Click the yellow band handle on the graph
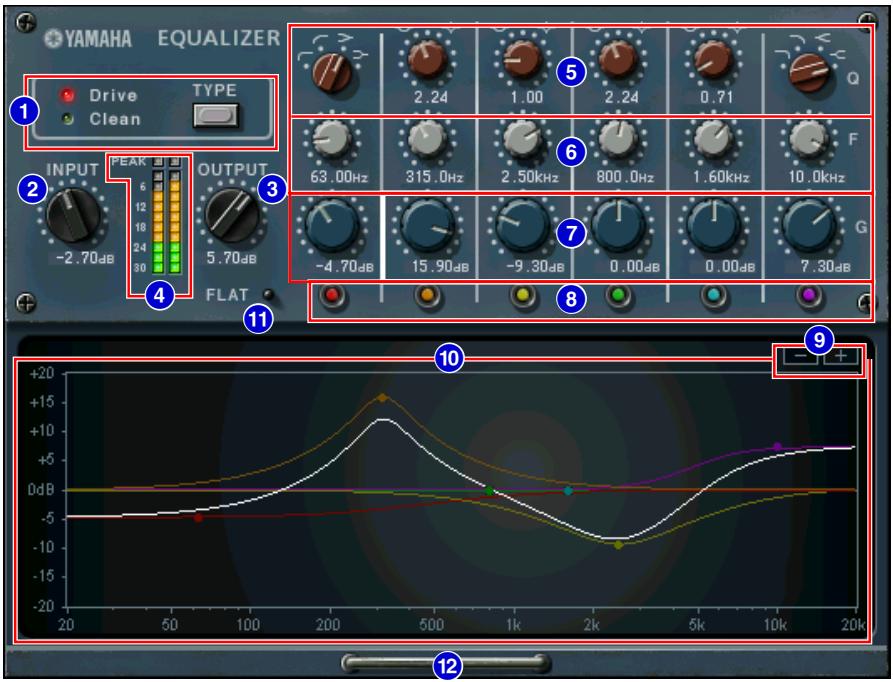893x682 pixels. 618,545
